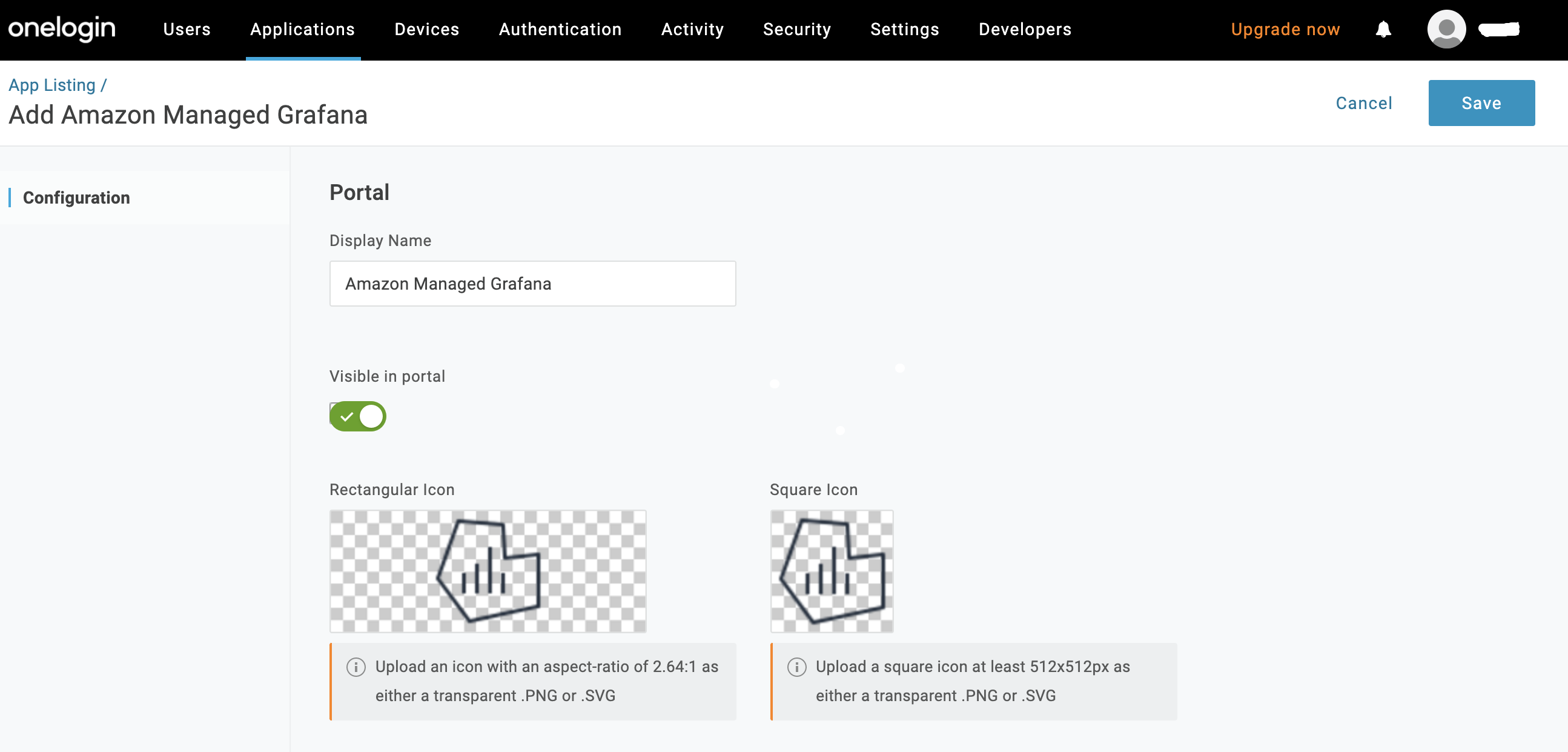Open the Users menu
Screen dimensions: 1568x752
point(187,29)
